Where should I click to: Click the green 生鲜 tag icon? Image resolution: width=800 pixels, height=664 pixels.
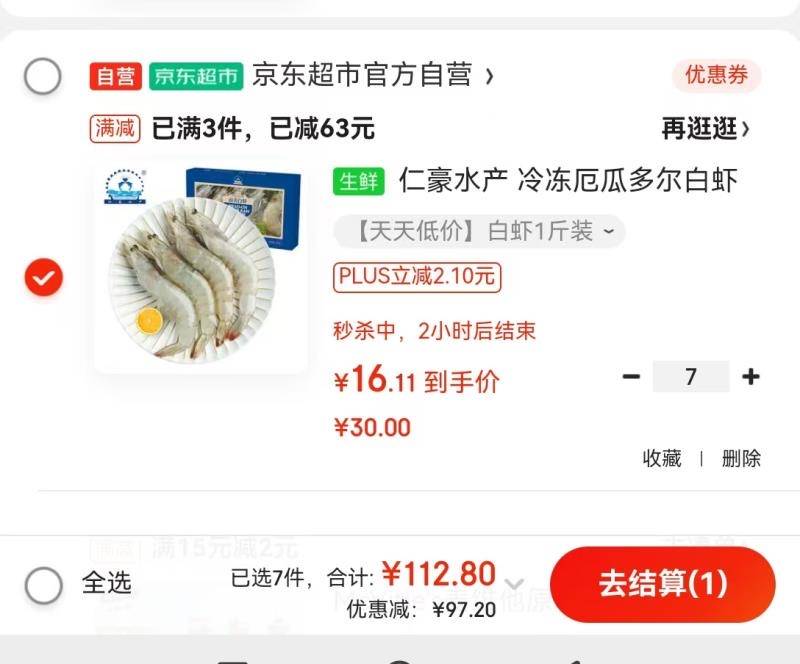tap(359, 181)
